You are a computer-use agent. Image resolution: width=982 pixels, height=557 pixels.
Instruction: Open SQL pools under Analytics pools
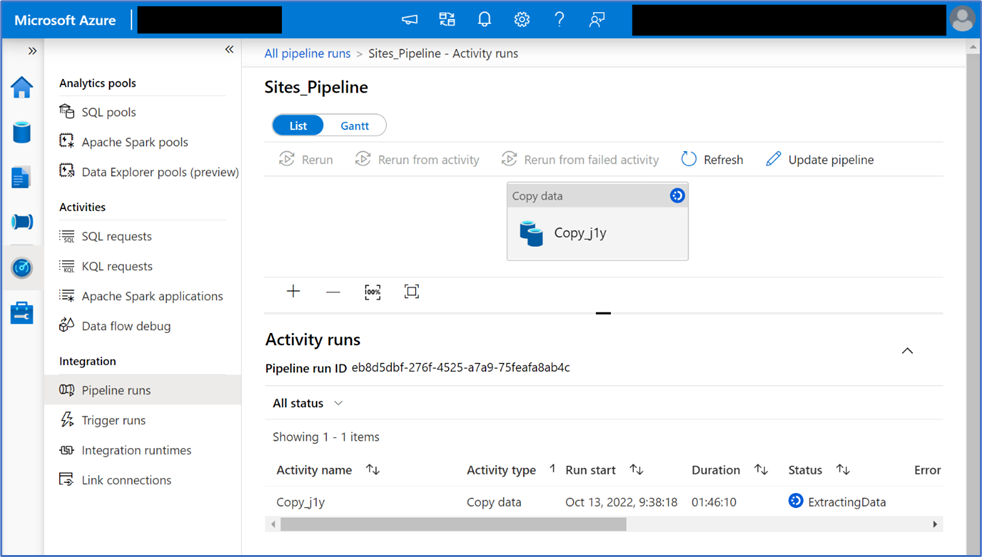109,112
